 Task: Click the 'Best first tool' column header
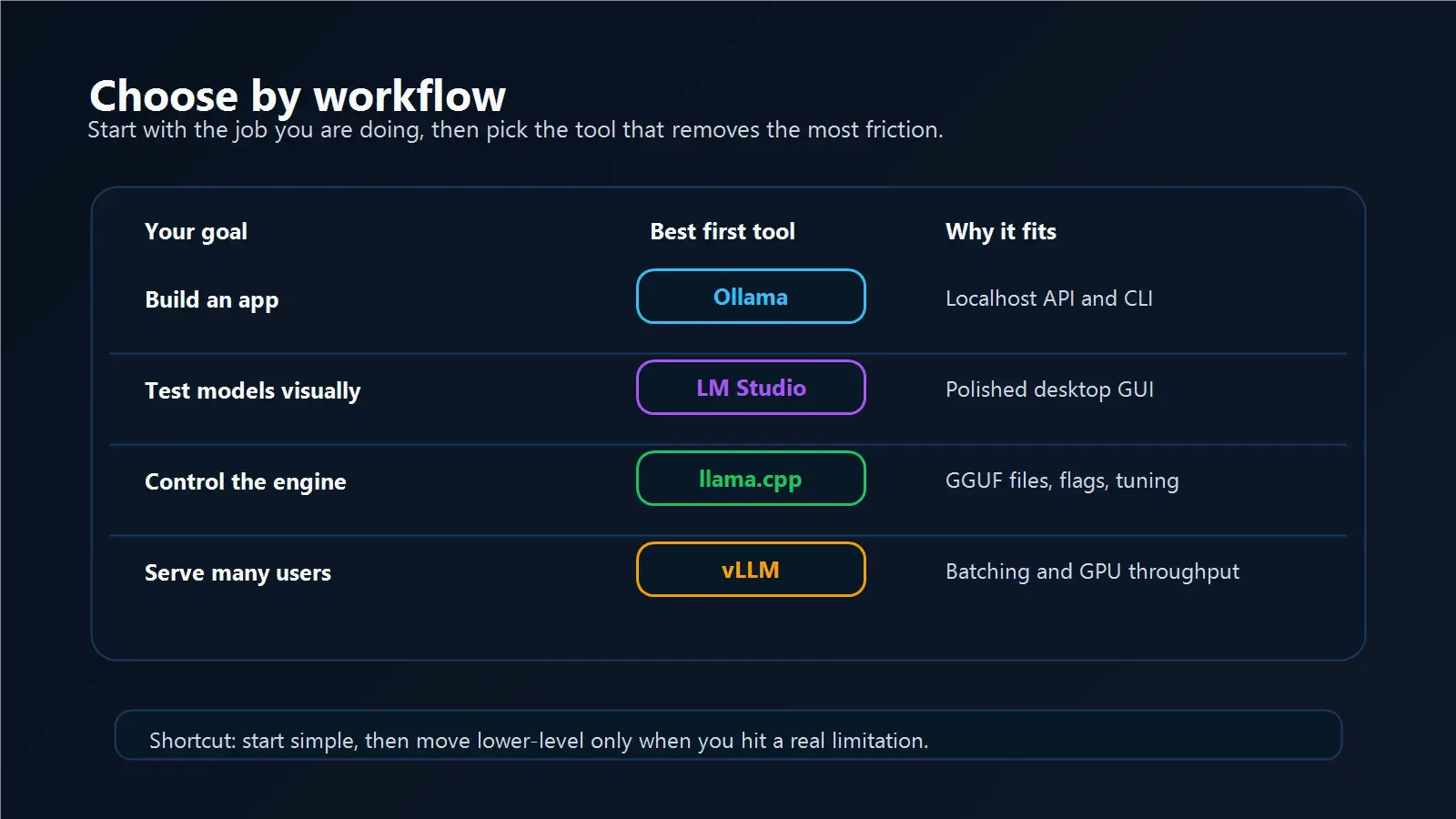pyautogui.click(x=723, y=232)
